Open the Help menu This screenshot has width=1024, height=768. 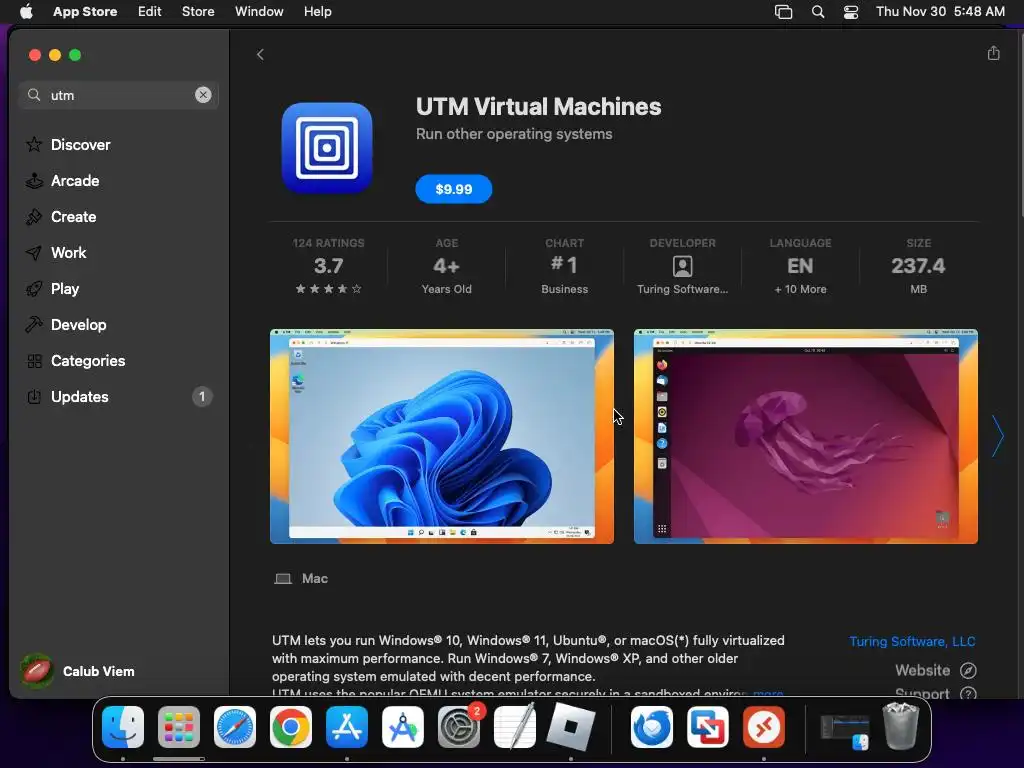(x=317, y=12)
